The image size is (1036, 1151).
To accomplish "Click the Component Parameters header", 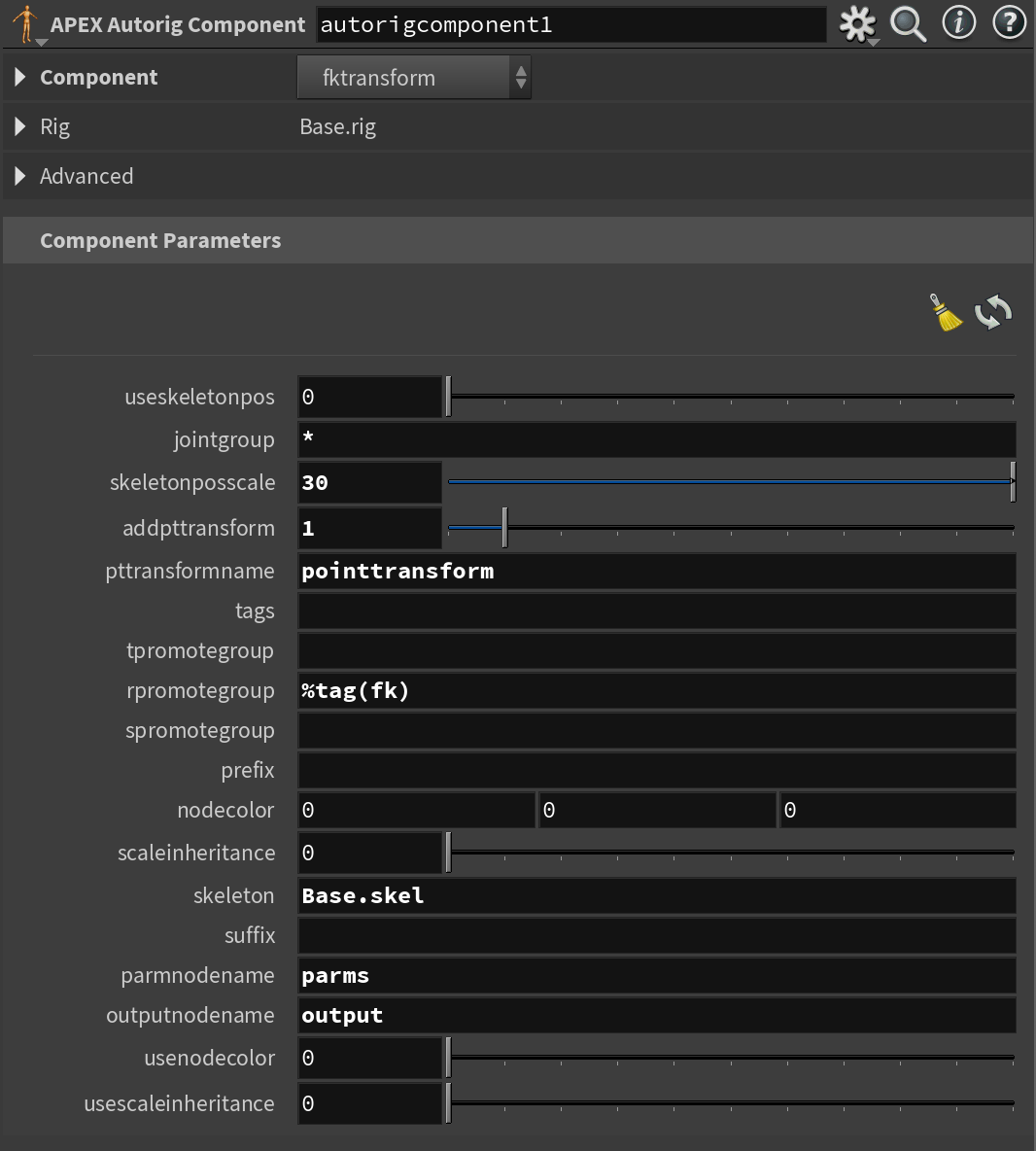I will click(160, 240).
